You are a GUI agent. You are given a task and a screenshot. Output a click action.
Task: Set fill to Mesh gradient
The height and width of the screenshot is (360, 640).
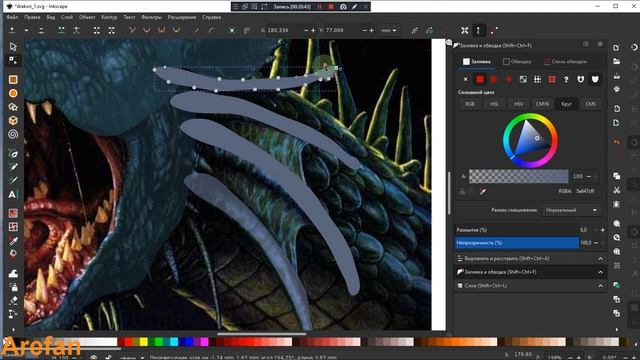point(523,79)
